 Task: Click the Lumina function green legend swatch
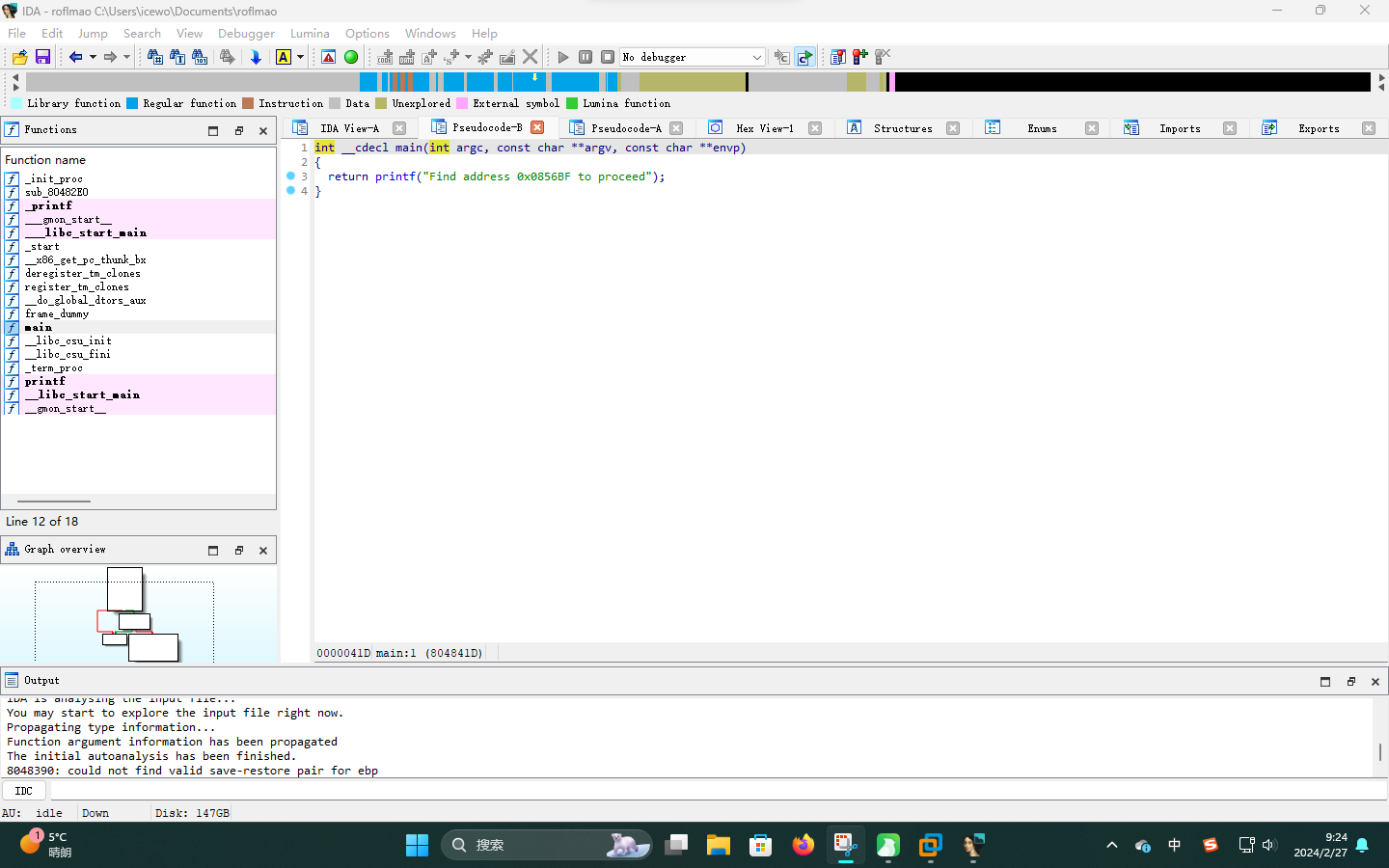tap(572, 103)
